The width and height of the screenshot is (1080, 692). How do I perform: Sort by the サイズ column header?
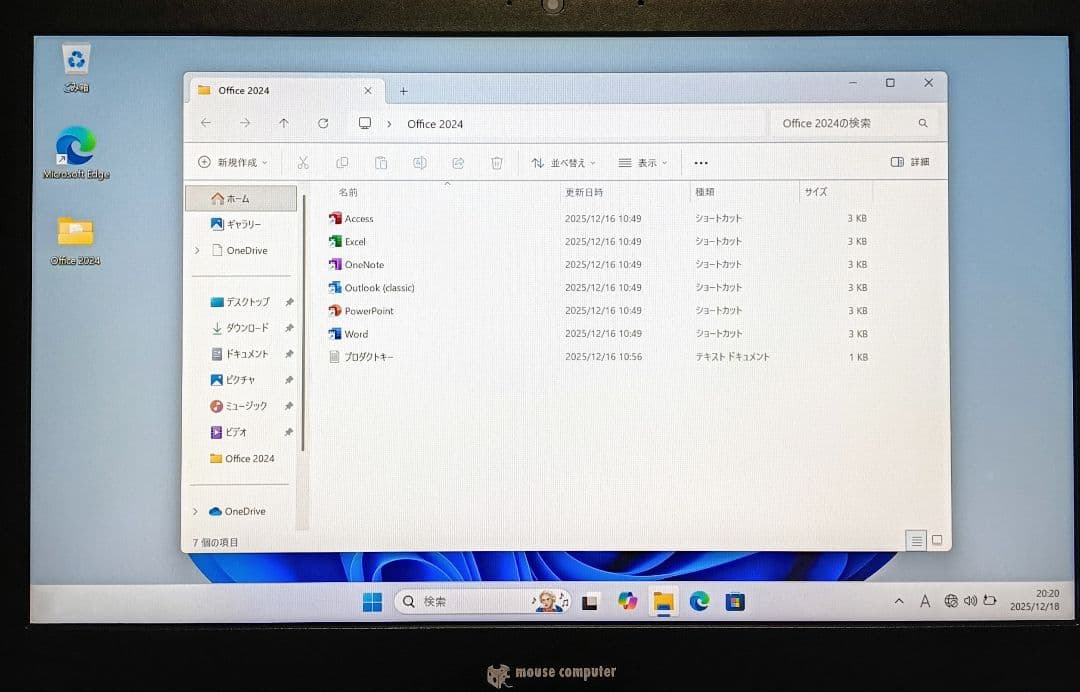point(816,192)
